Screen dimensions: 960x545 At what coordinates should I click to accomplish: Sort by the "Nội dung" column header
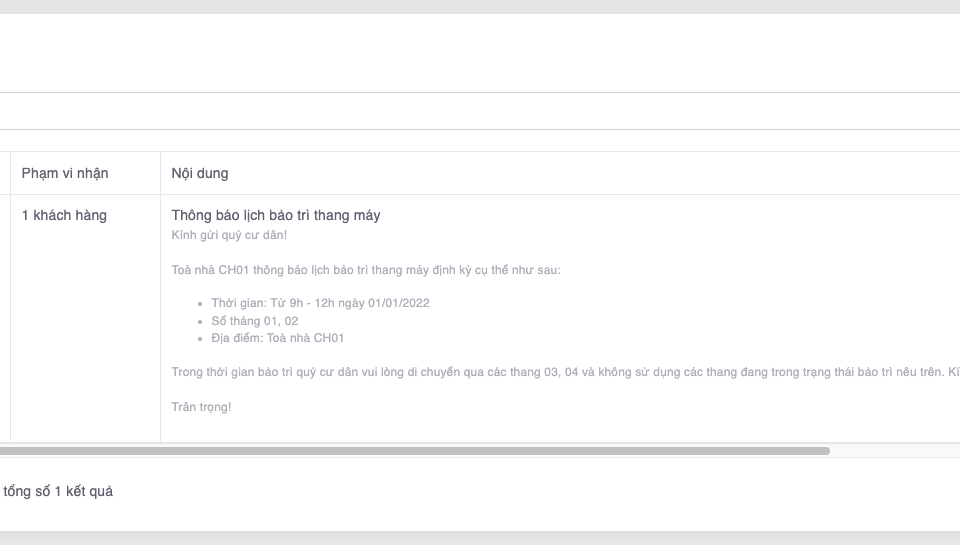[x=200, y=173]
